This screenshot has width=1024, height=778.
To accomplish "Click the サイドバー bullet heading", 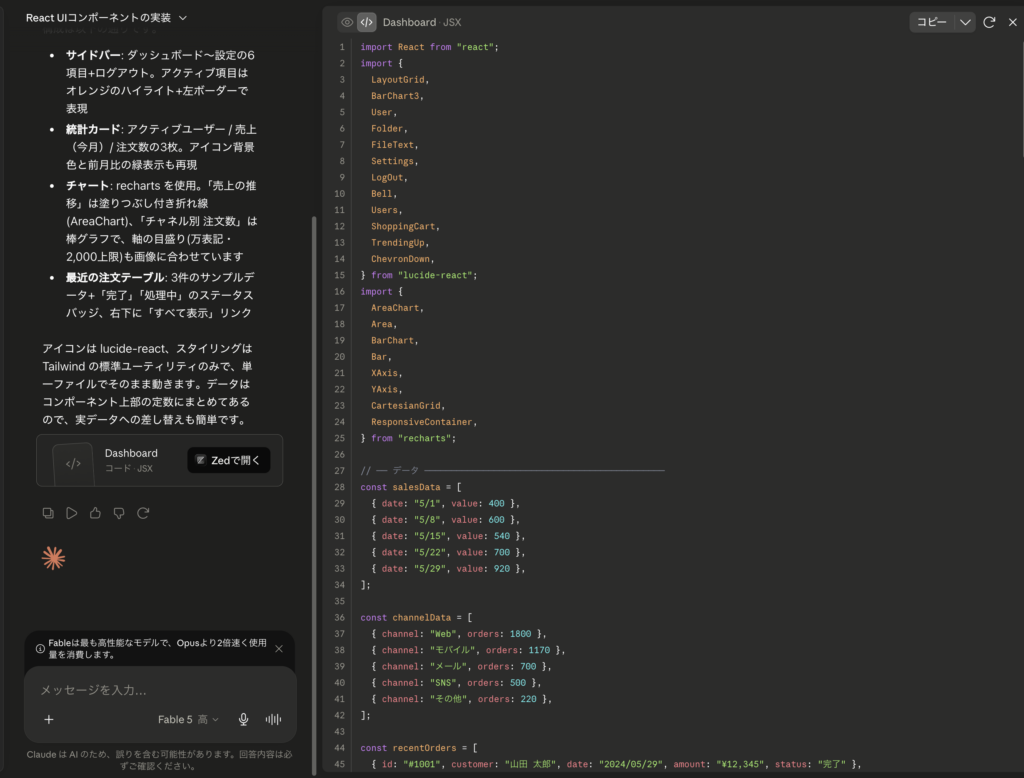I will (93, 56).
